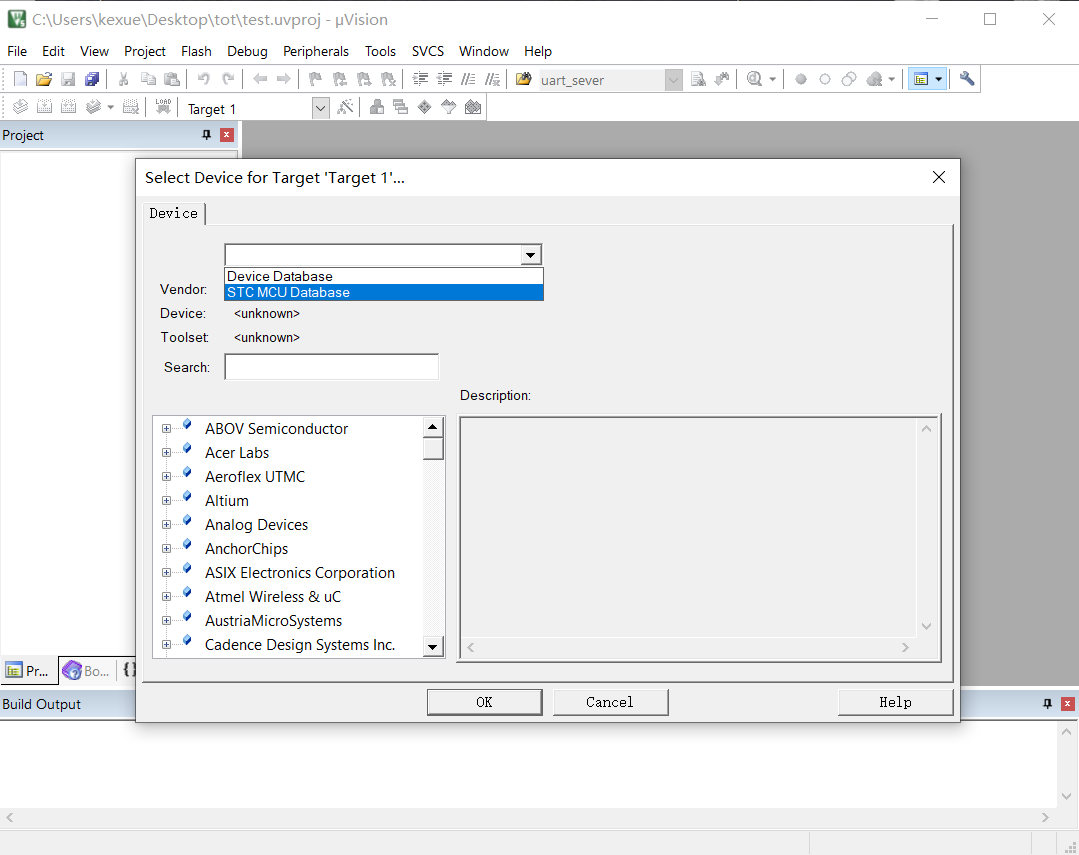The image size is (1079, 855).
Task: Click the Save All icon
Action: (x=92, y=79)
